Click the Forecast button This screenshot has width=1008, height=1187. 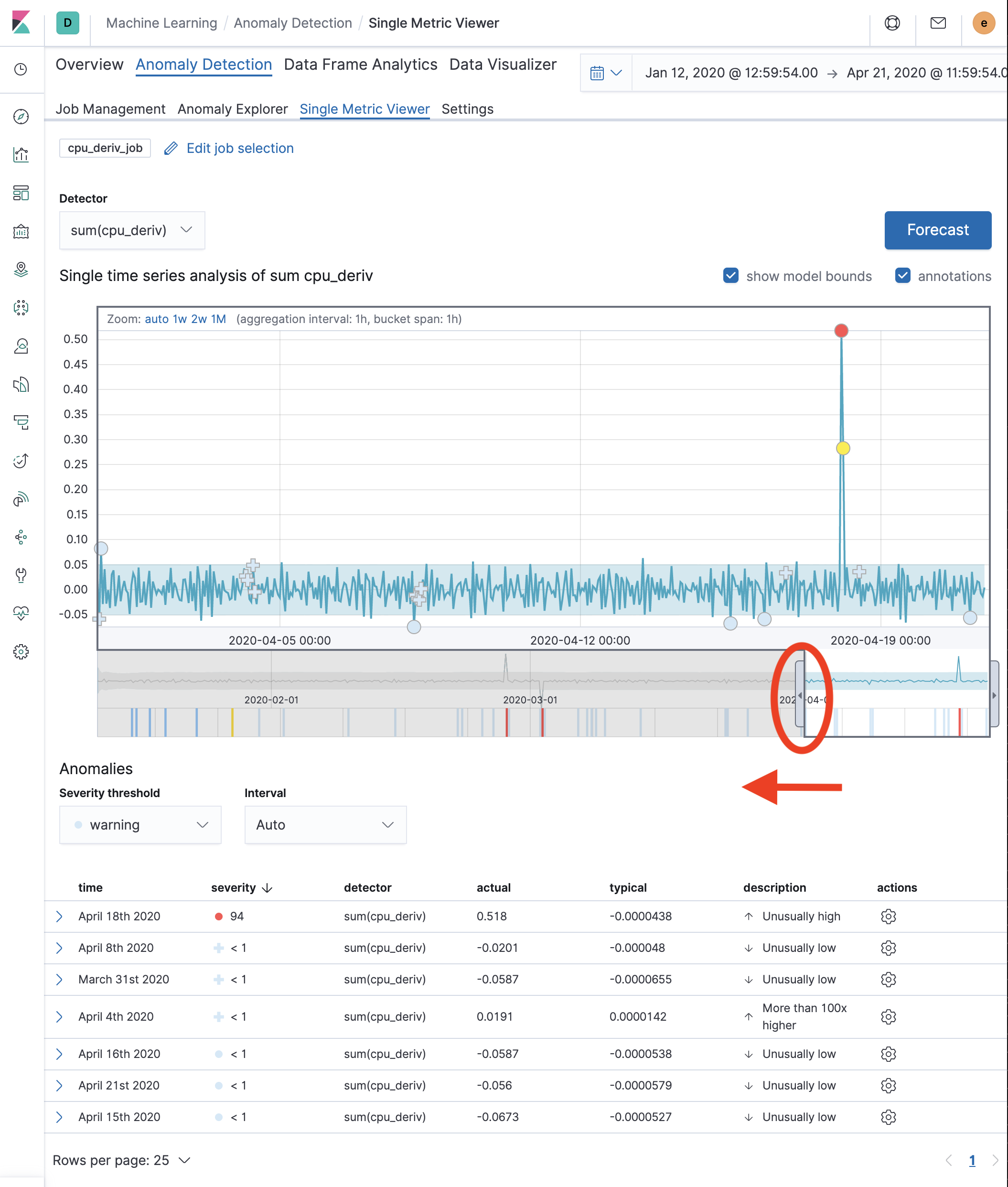click(x=937, y=230)
